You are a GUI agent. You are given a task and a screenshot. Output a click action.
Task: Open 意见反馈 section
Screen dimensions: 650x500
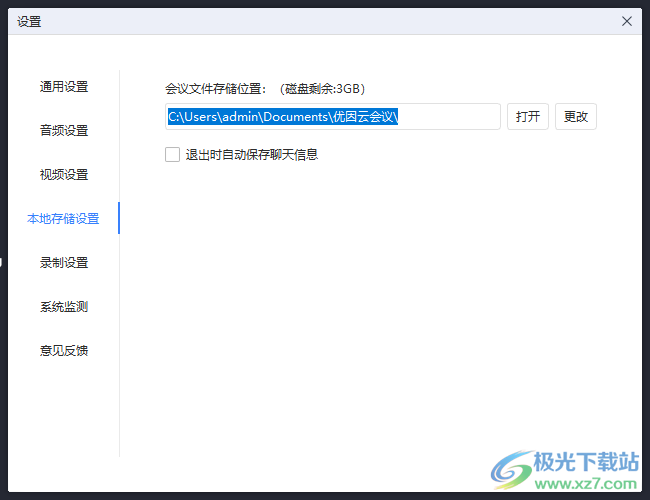tap(64, 351)
